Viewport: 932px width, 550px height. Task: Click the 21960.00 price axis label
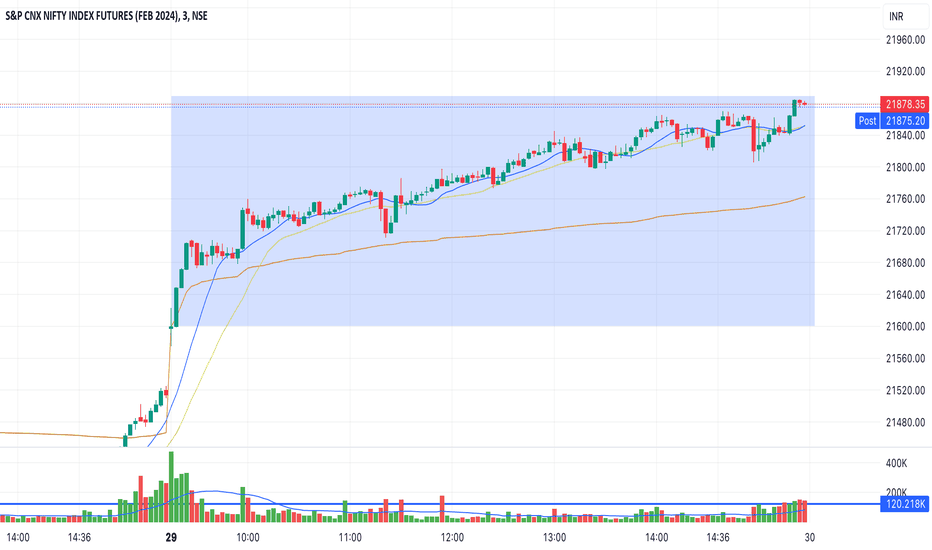click(x=905, y=40)
